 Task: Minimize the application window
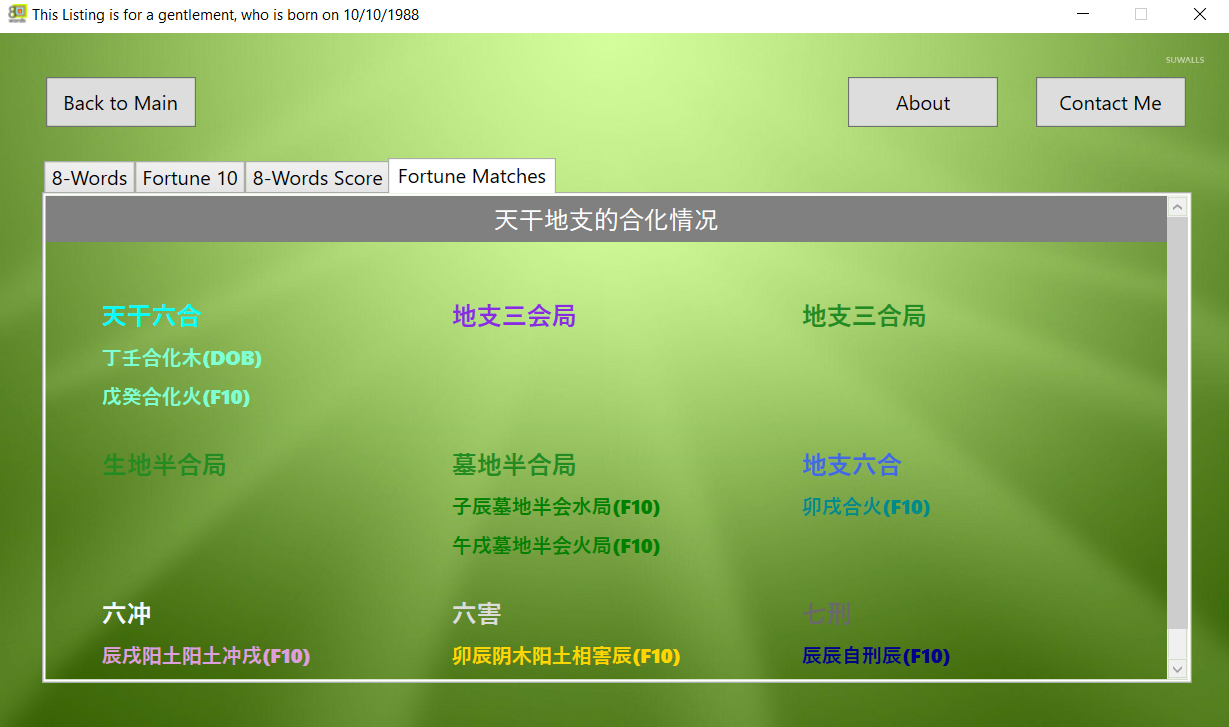[x=1083, y=15]
